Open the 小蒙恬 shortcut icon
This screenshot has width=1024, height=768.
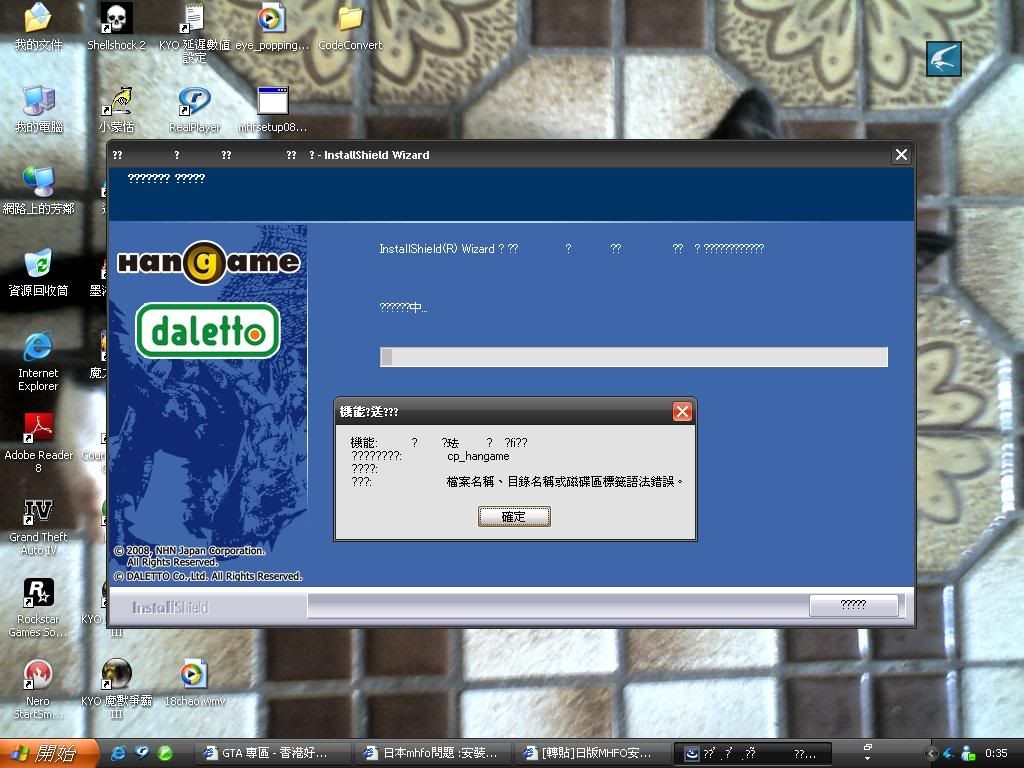tap(116, 108)
